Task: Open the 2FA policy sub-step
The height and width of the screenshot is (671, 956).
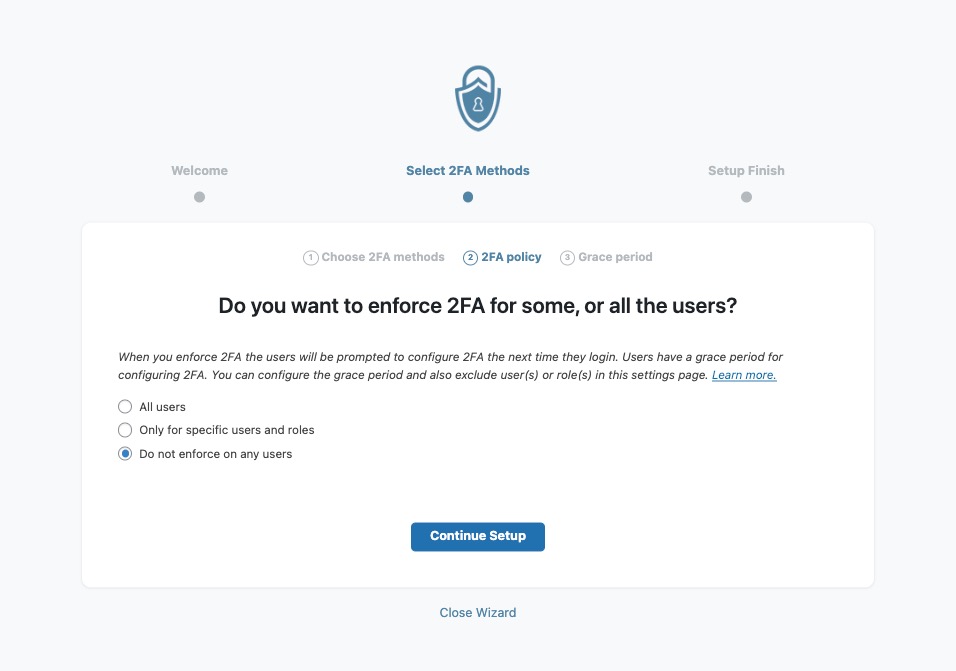Action: pyautogui.click(x=511, y=257)
